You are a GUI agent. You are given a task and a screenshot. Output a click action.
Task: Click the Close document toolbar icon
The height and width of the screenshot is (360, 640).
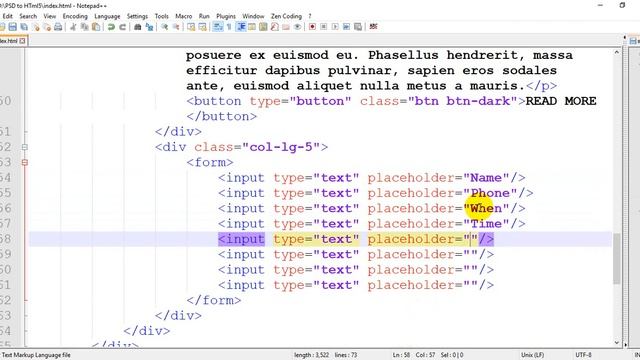tap(36, 27)
